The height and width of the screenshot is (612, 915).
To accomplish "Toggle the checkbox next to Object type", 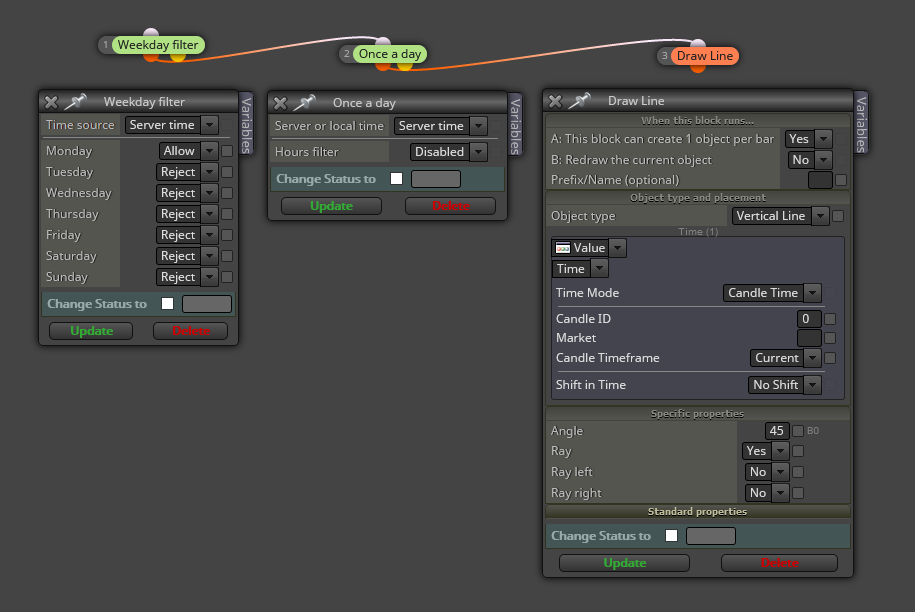I will [838, 216].
